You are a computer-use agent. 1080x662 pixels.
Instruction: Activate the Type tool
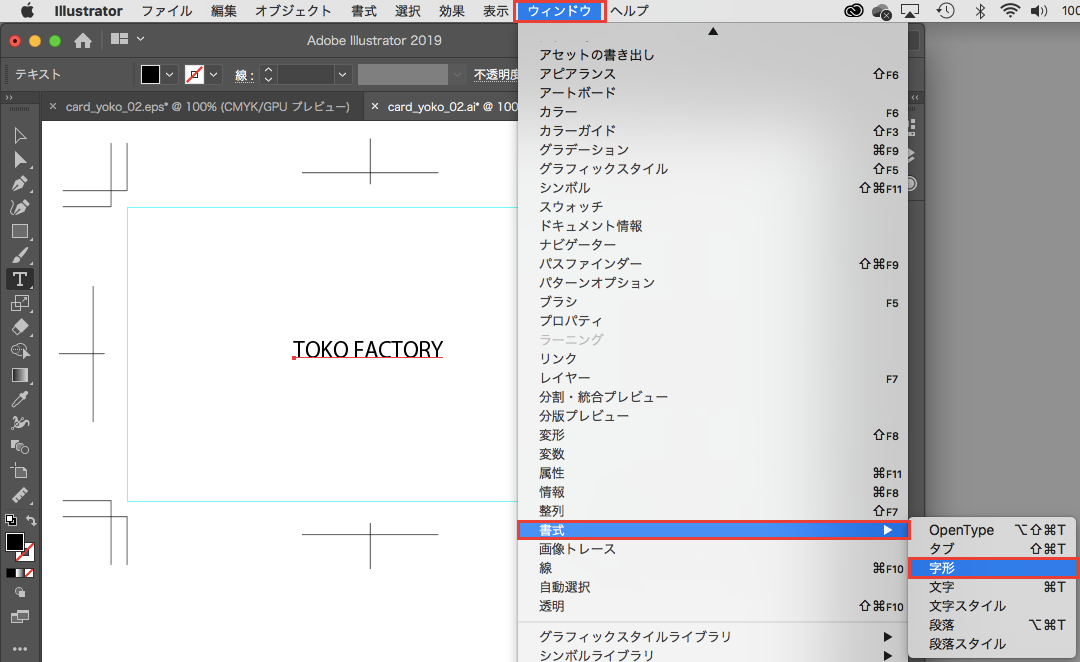pyautogui.click(x=19, y=279)
